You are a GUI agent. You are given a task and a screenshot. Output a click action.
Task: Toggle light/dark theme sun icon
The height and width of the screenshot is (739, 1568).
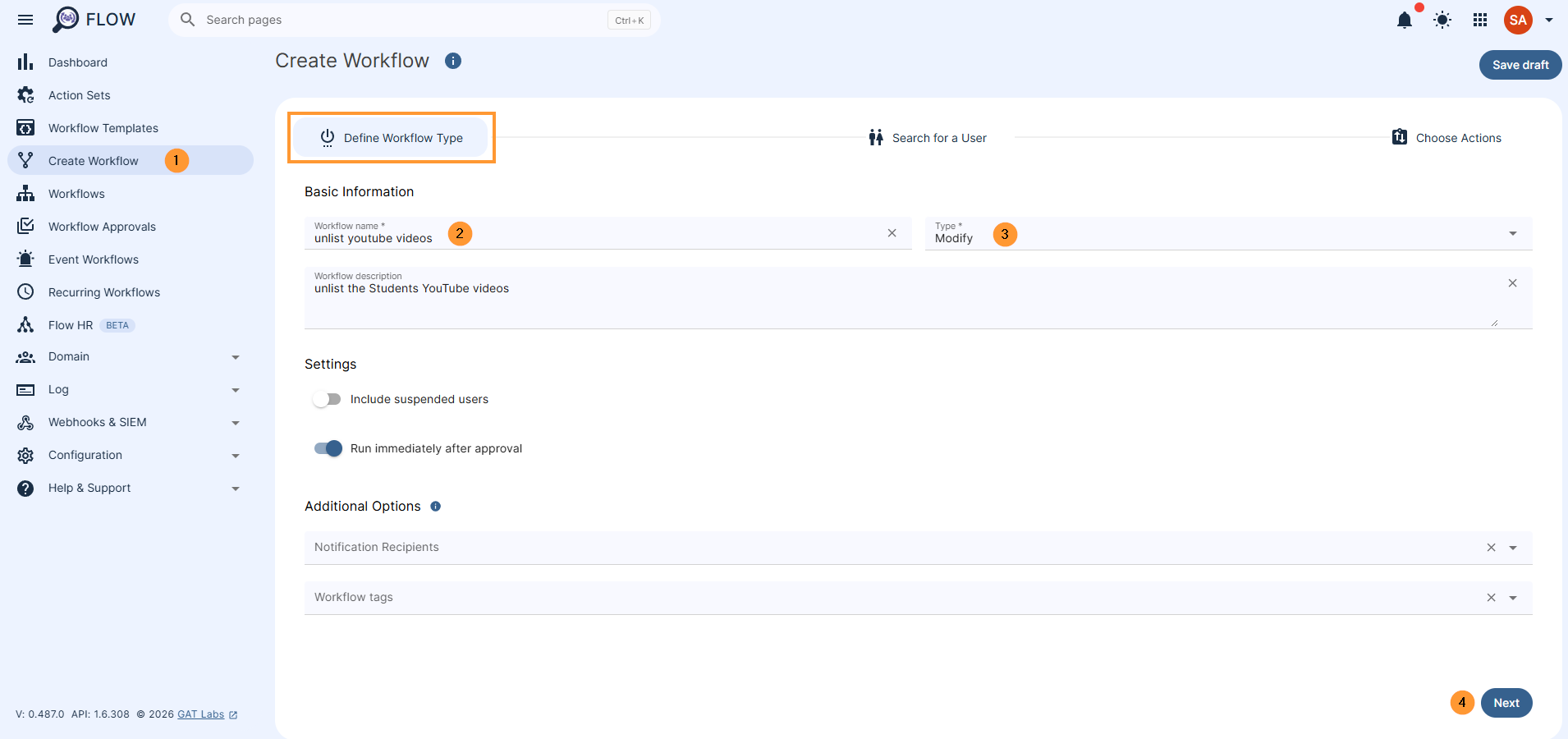pos(1442,20)
